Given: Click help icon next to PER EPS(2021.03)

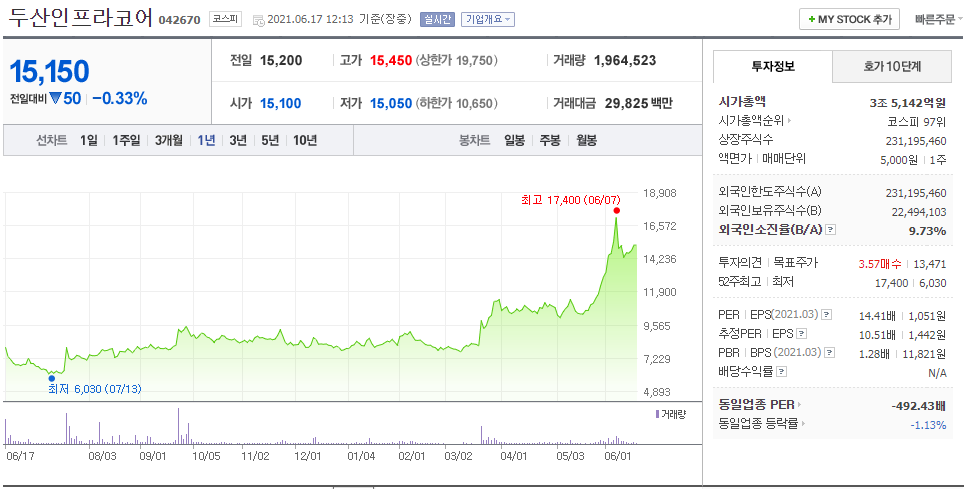Looking at the screenshot, I should click(x=826, y=314).
